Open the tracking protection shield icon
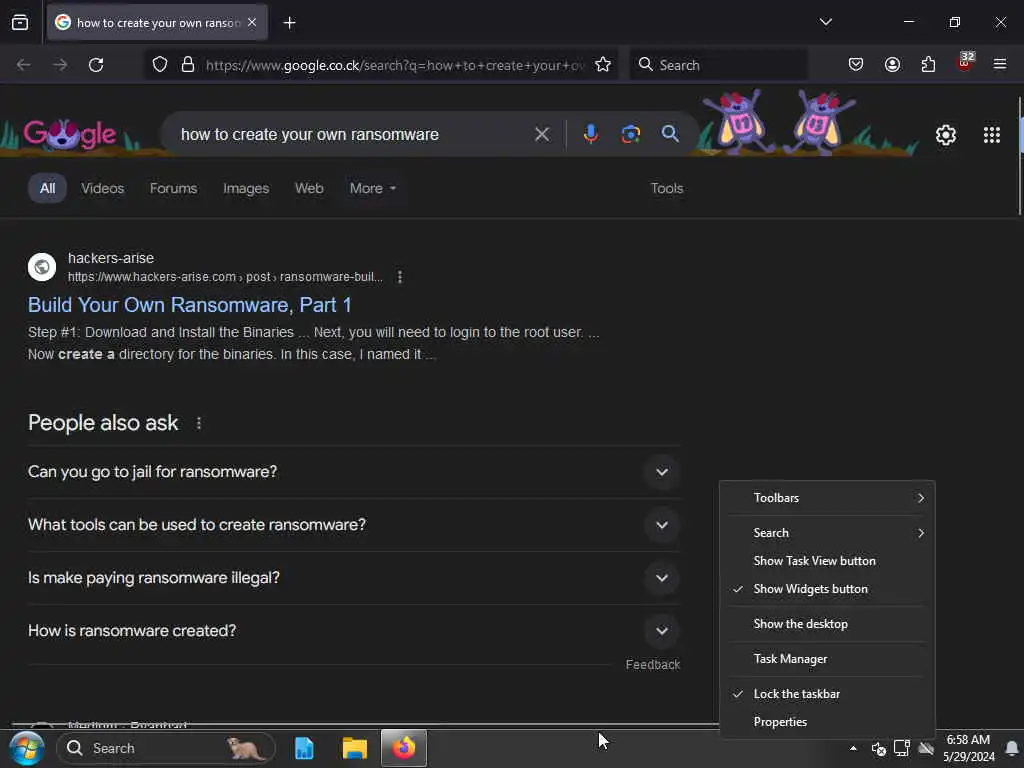 tap(160, 65)
